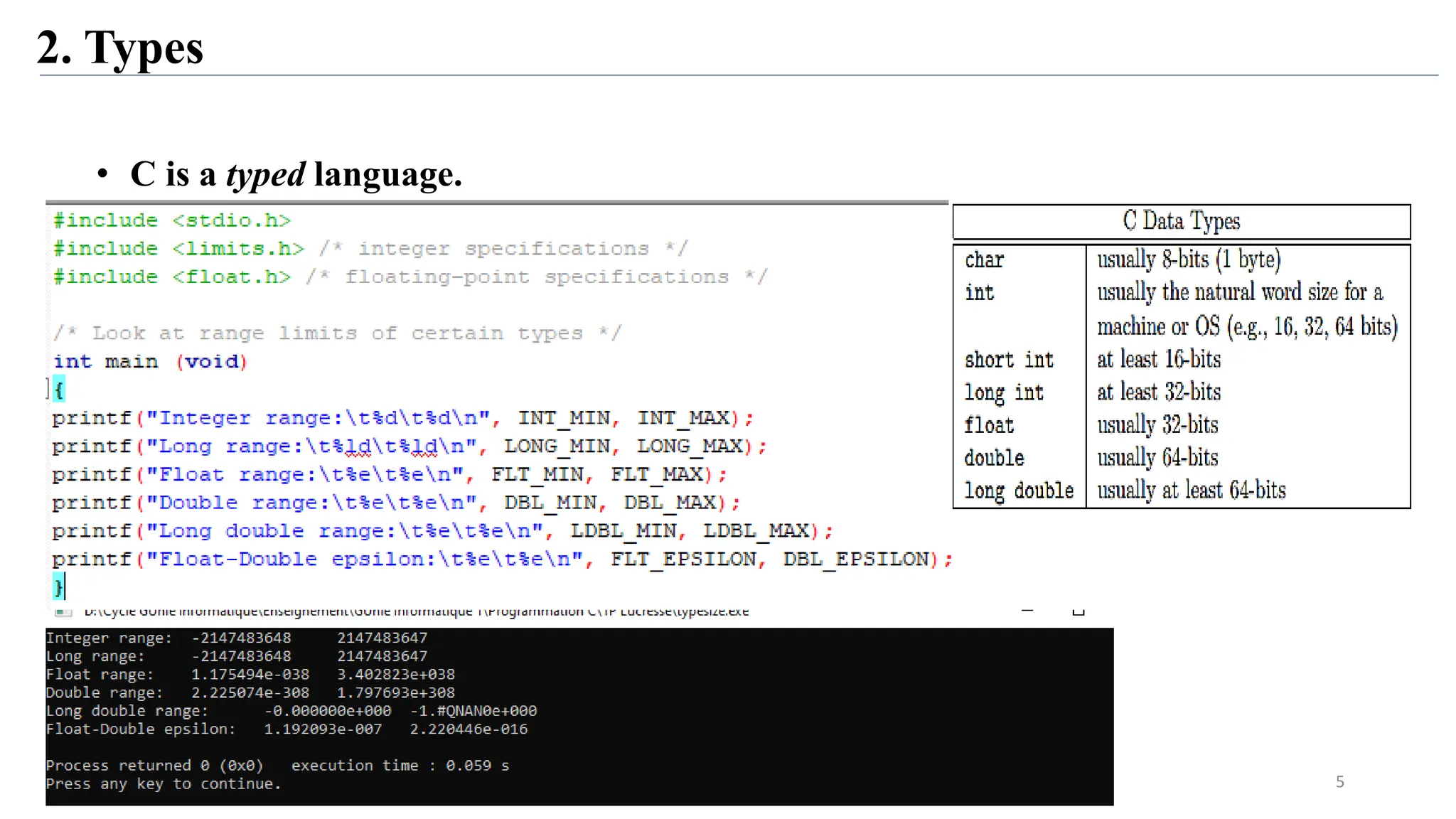Click the printf "Float range" line

click(x=389, y=474)
